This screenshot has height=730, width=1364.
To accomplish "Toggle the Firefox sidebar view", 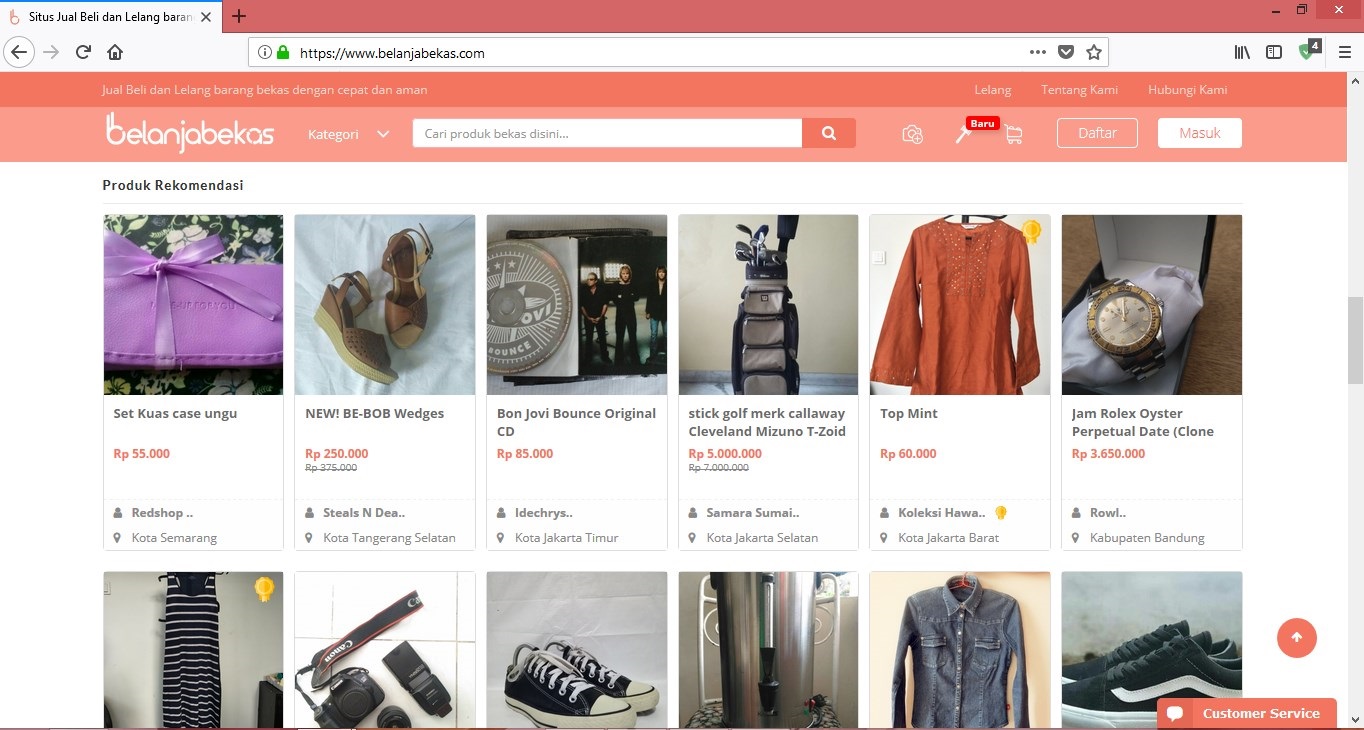I will [x=1273, y=52].
